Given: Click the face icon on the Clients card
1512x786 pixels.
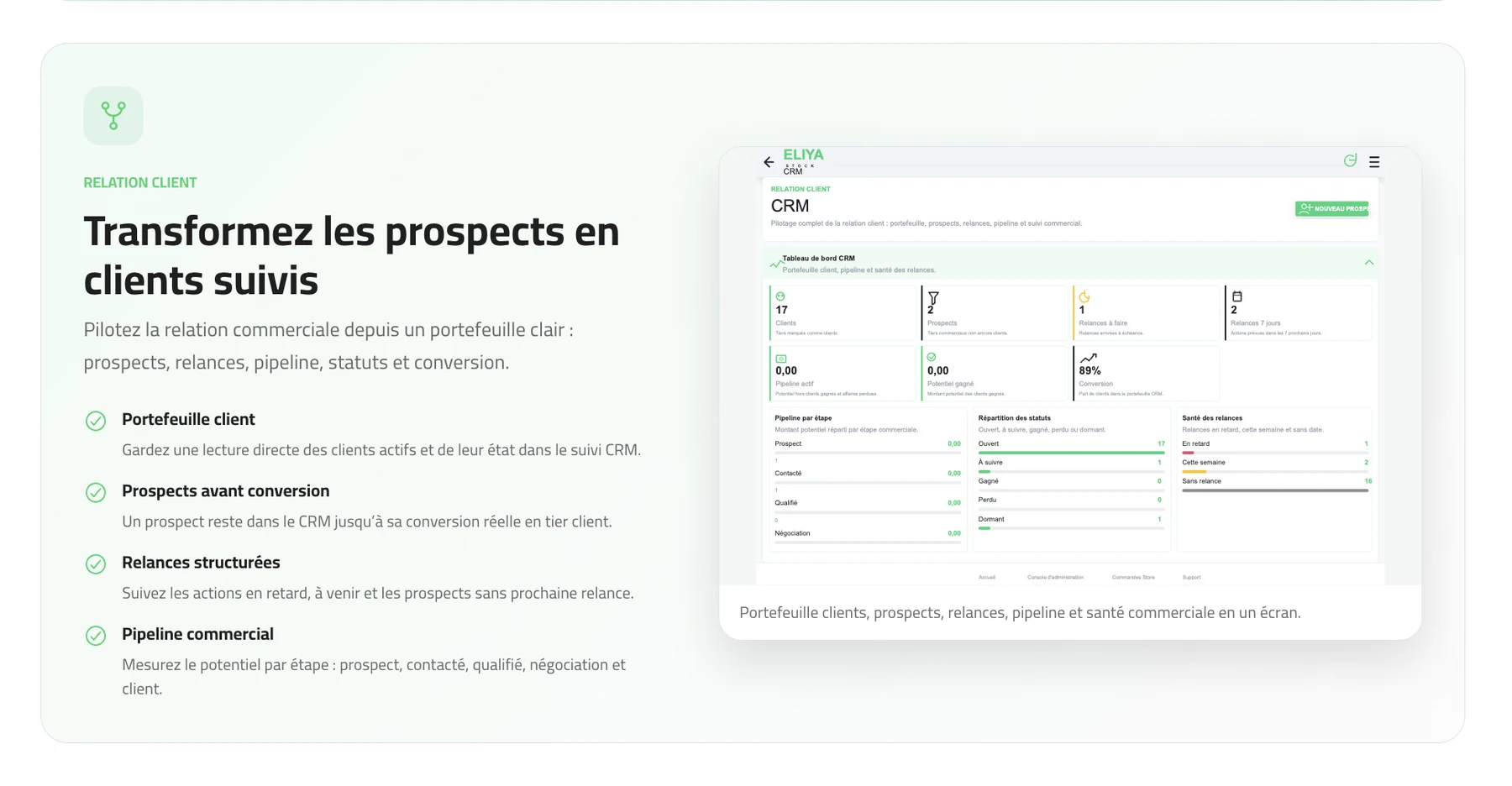Looking at the screenshot, I should pos(780,296).
